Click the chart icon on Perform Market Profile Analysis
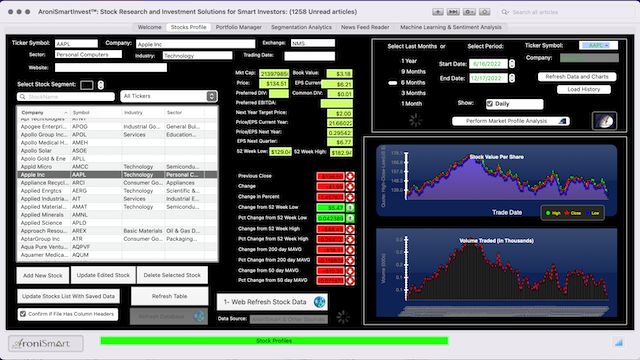Viewport: 640px width, 360px height. click(x=562, y=121)
